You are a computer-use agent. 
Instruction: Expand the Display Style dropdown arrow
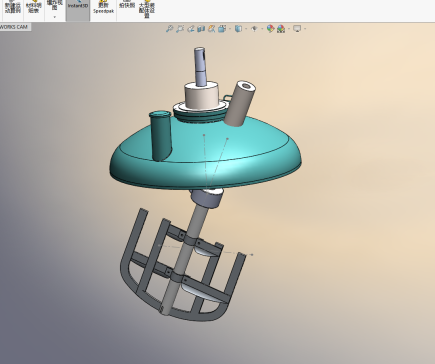pos(246,29)
